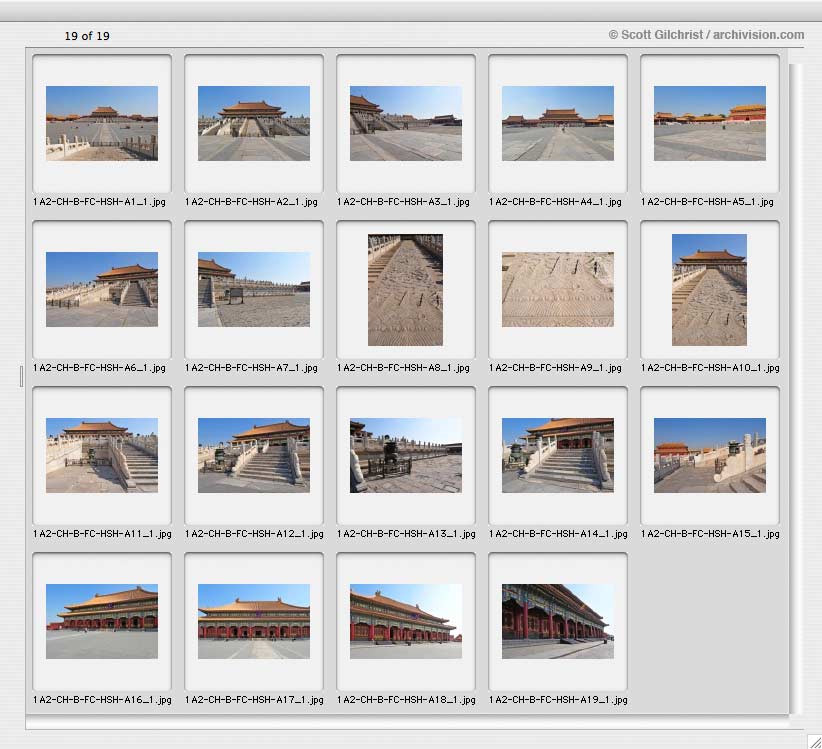This screenshot has height=749, width=822.
Task: Pick the bronze urn thumbnail A13_1.jpg
Action: tap(406, 455)
